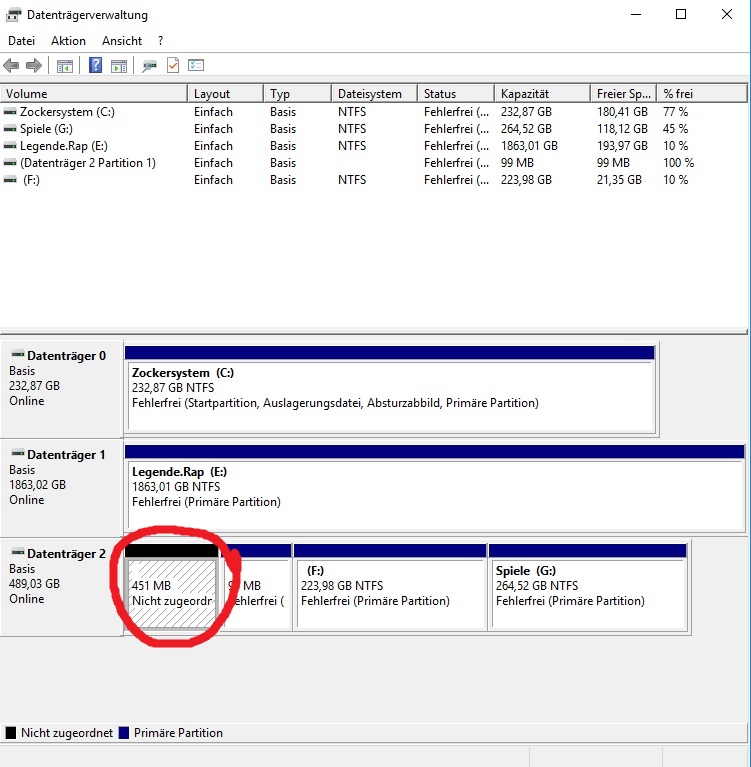Click drive icon beside Datenträger 2 Partition 1
Image resolution: width=751 pixels, height=767 pixels.
[x=10, y=163]
